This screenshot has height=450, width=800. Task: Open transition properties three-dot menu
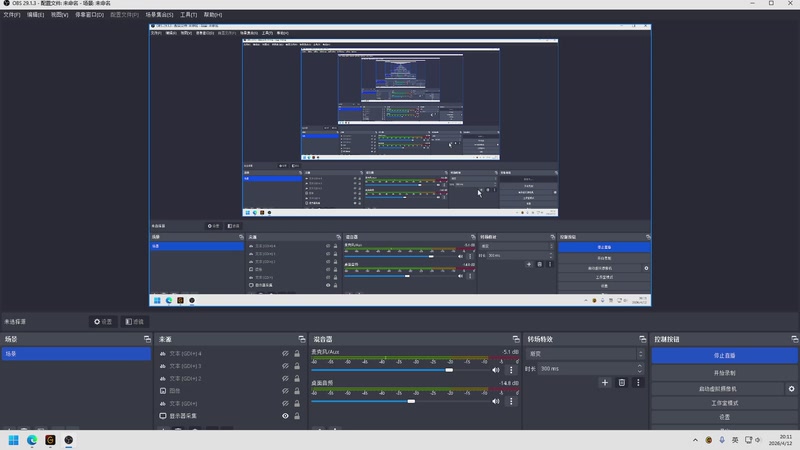(638, 383)
